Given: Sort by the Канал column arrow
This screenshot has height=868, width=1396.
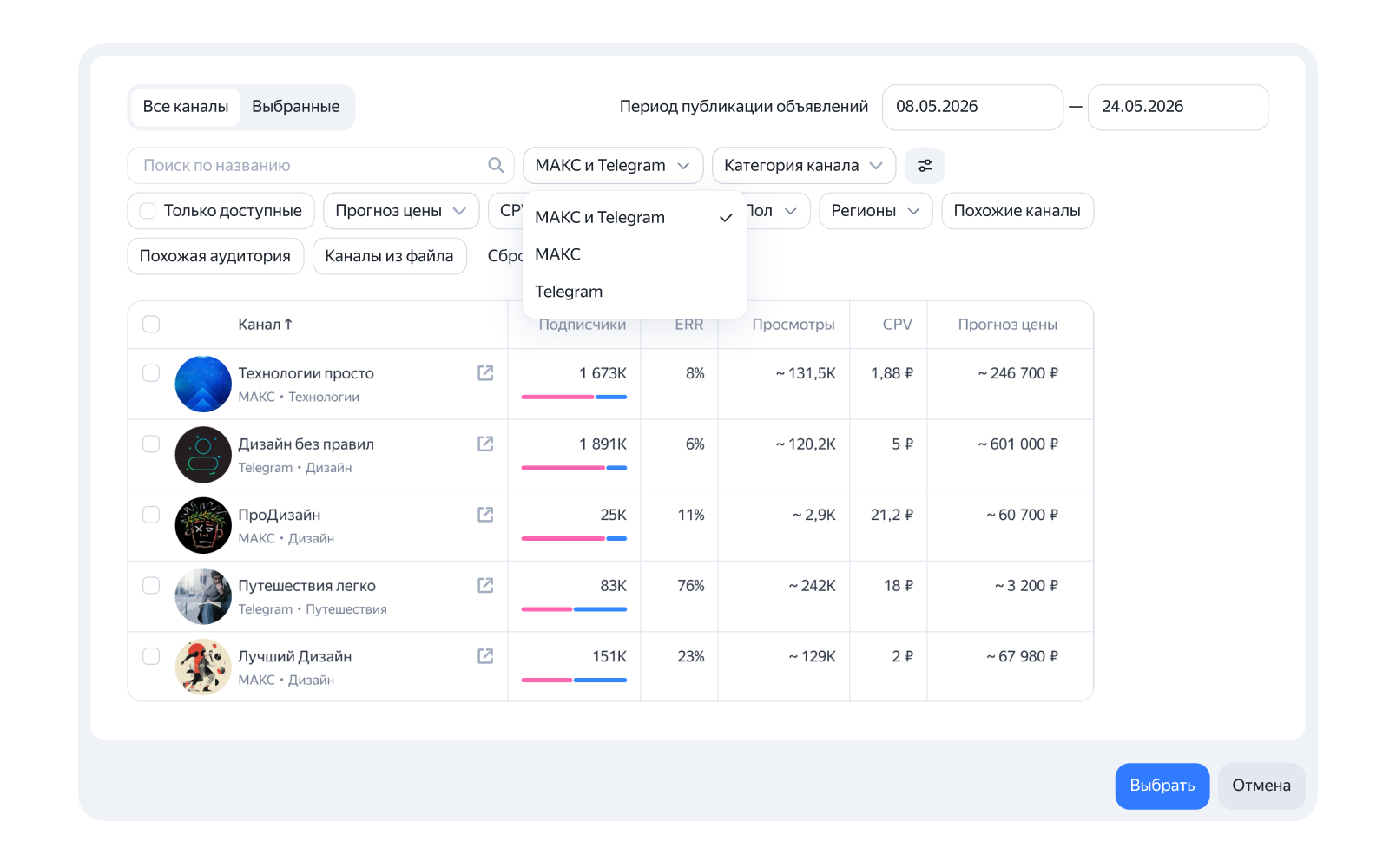Looking at the screenshot, I should pyautogui.click(x=288, y=324).
